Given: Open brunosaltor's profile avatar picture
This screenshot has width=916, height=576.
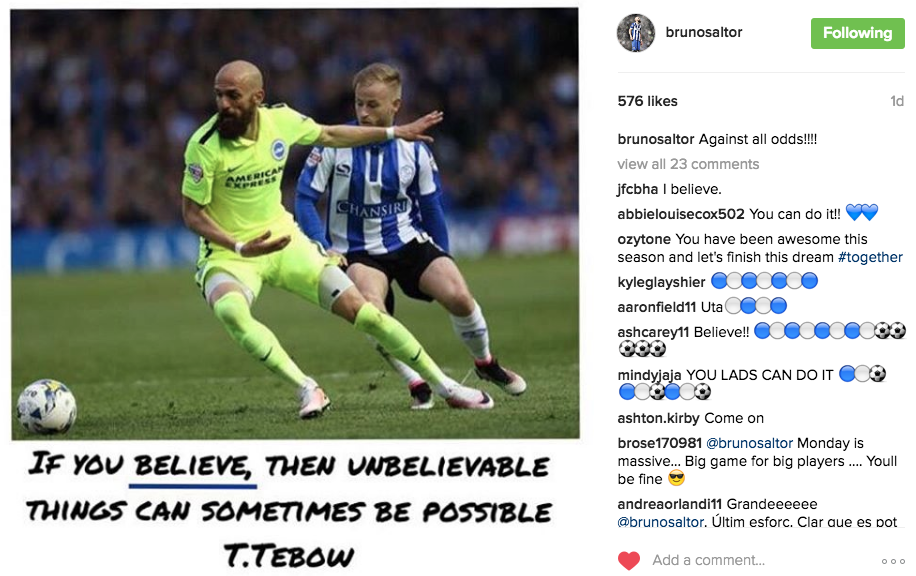Looking at the screenshot, I should click(x=636, y=33).
